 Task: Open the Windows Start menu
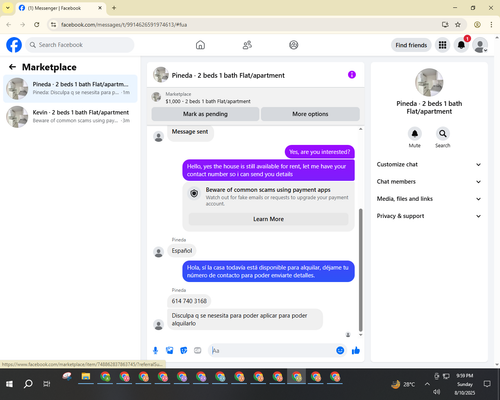pyautogui.click(x=9, y=384)
